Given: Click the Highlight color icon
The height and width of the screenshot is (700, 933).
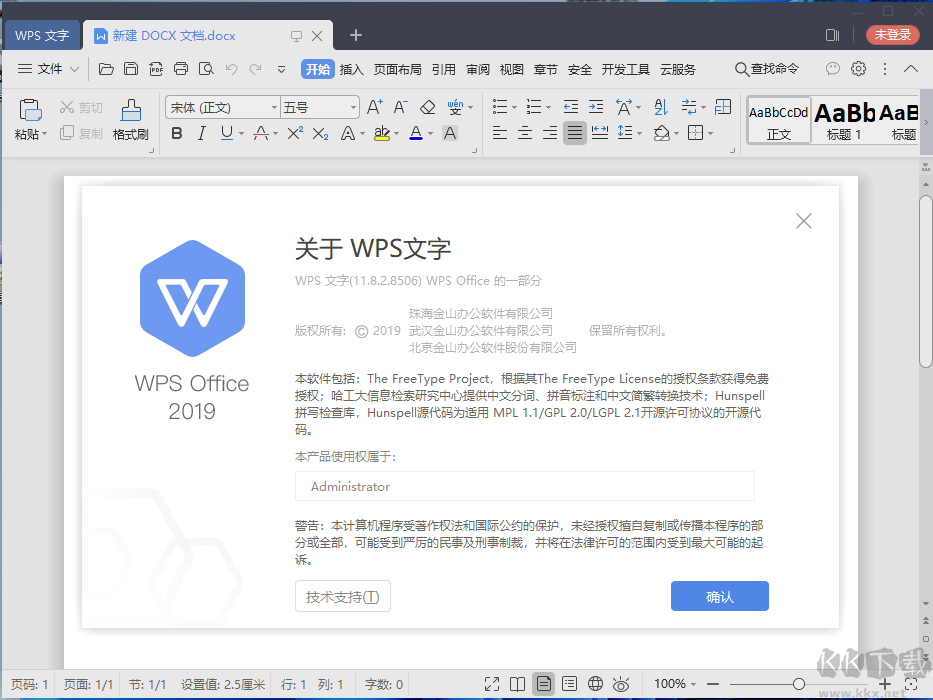Looking at the screenshot, I should 384,133.
